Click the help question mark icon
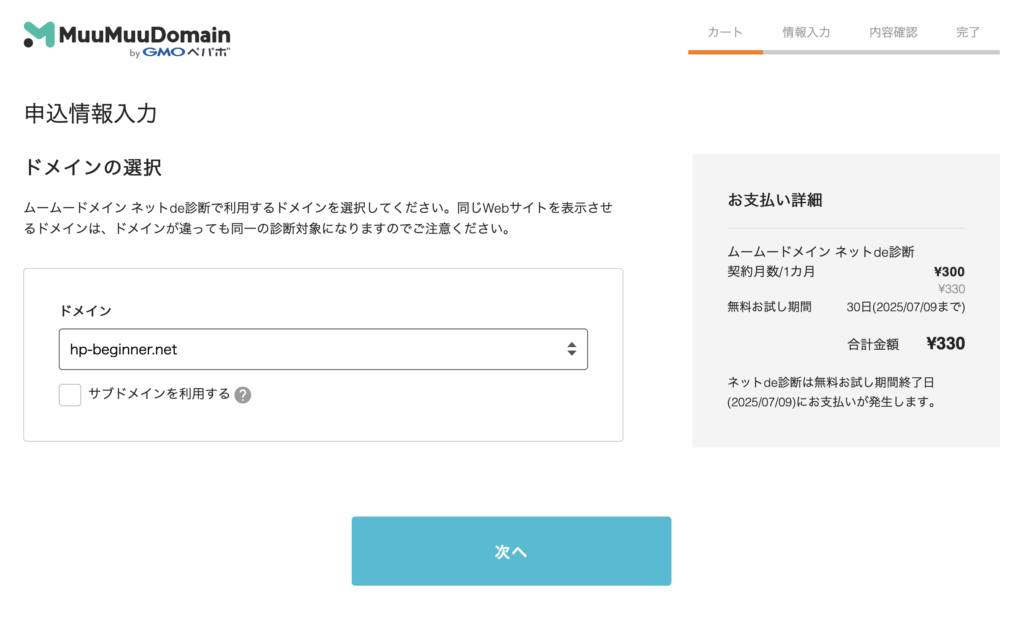The width and height of the screenshot is (1024, 638). coord(243,395)
